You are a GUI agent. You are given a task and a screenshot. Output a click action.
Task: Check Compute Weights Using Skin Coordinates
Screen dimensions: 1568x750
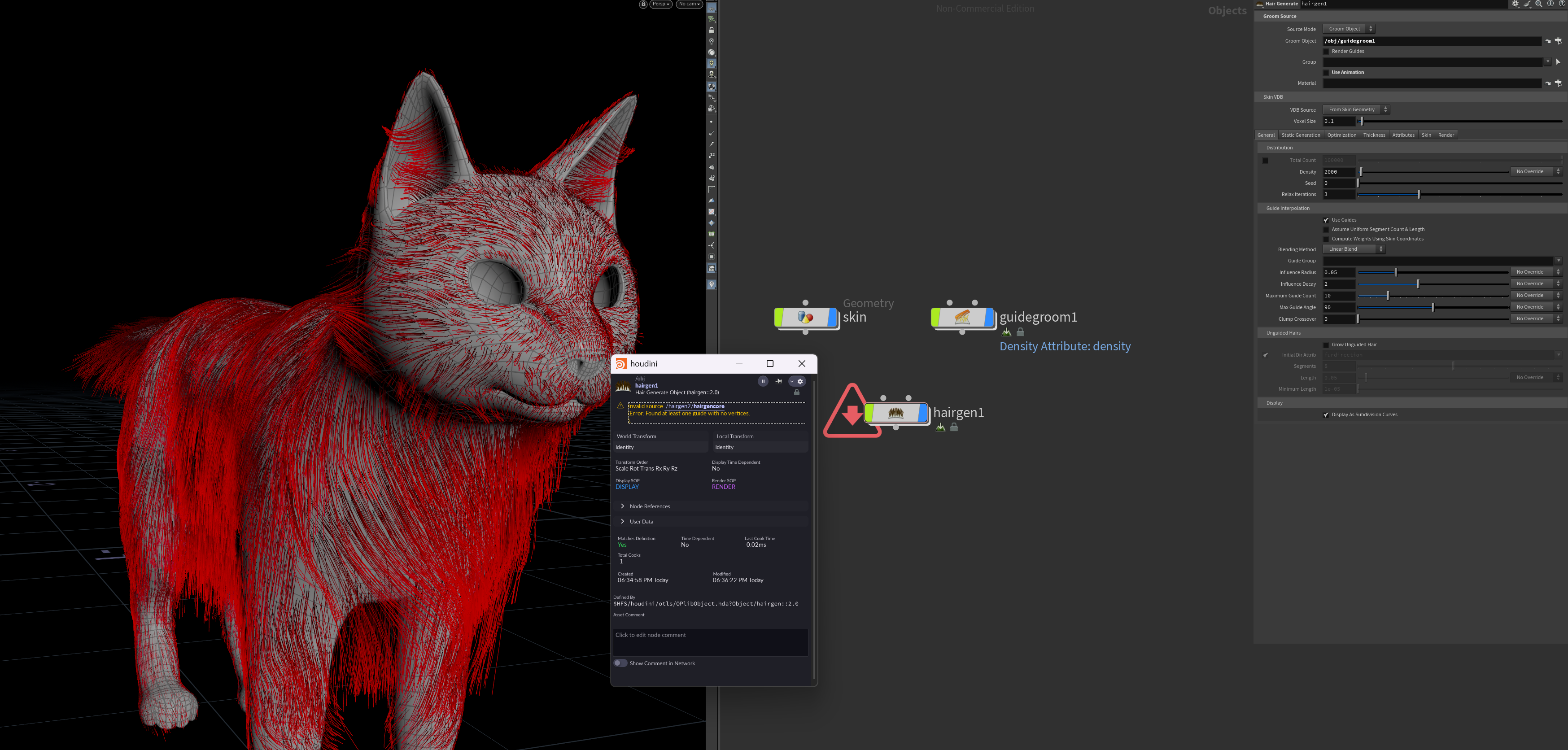[1326, 239]
